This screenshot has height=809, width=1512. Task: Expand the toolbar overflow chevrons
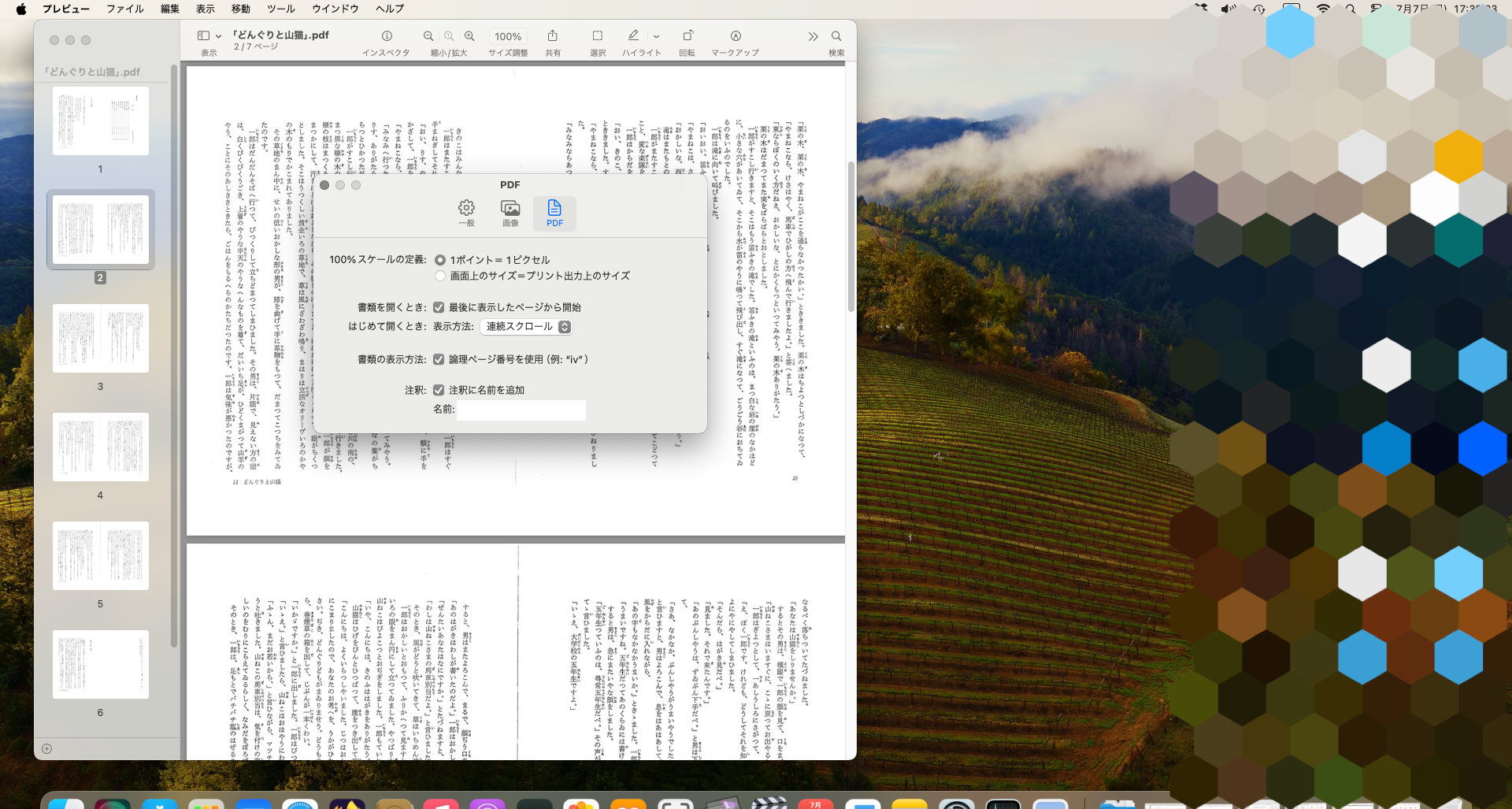(813, 36)
